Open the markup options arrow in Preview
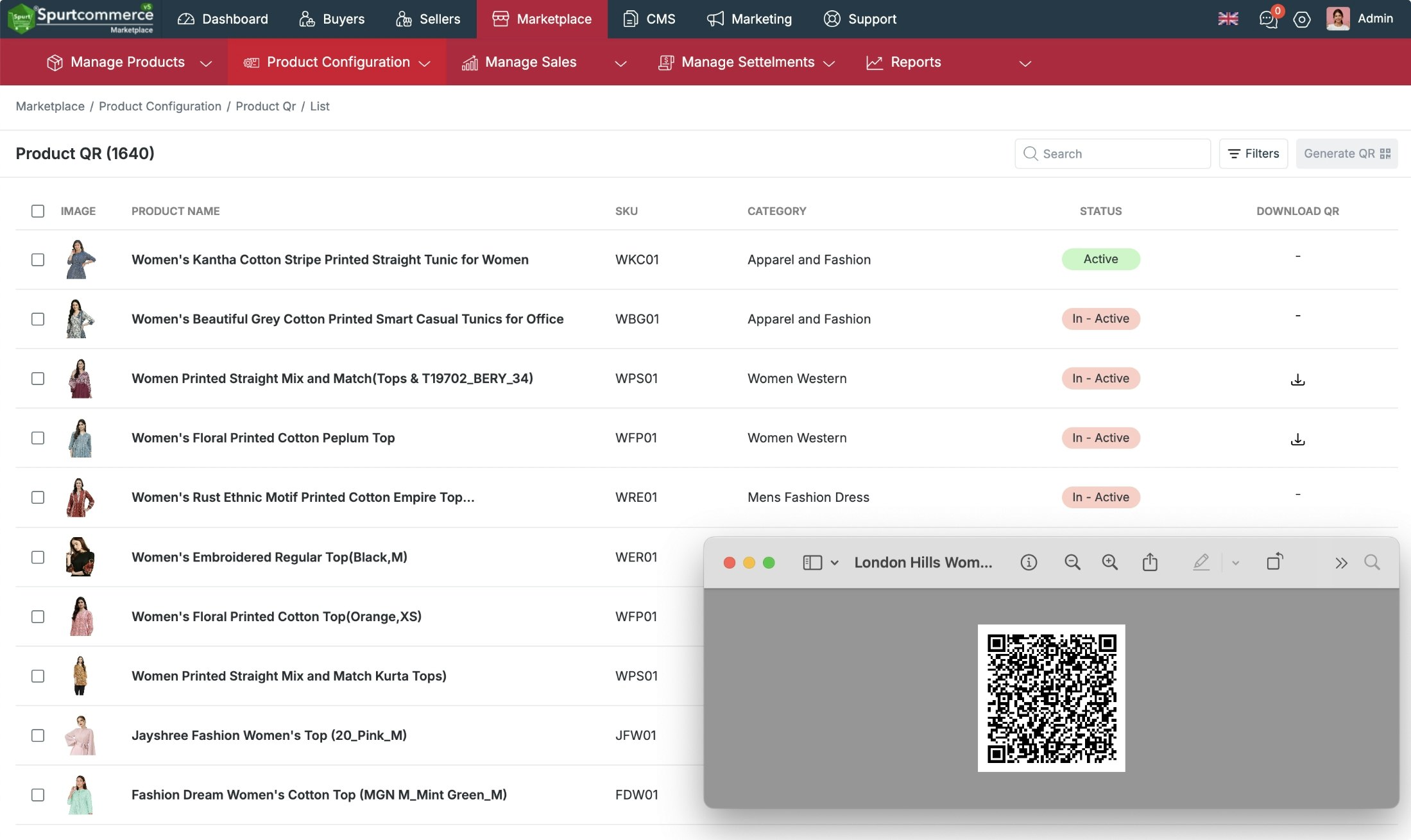The width and height of the screenshot is (1411, 840). click(x=1235, y=563)
